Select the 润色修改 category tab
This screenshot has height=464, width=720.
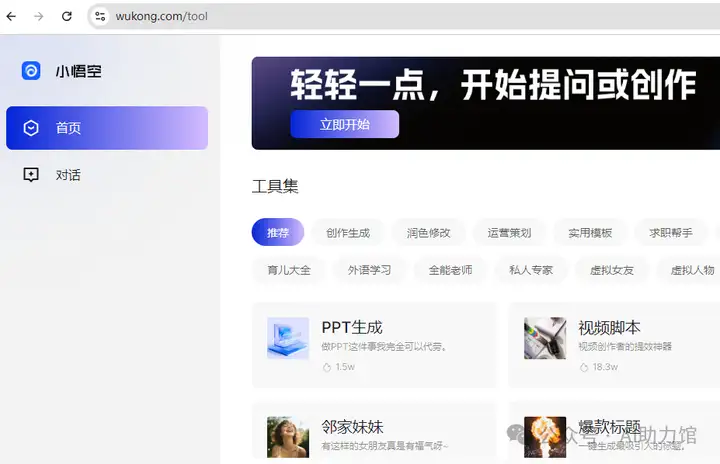pos(428,232)
